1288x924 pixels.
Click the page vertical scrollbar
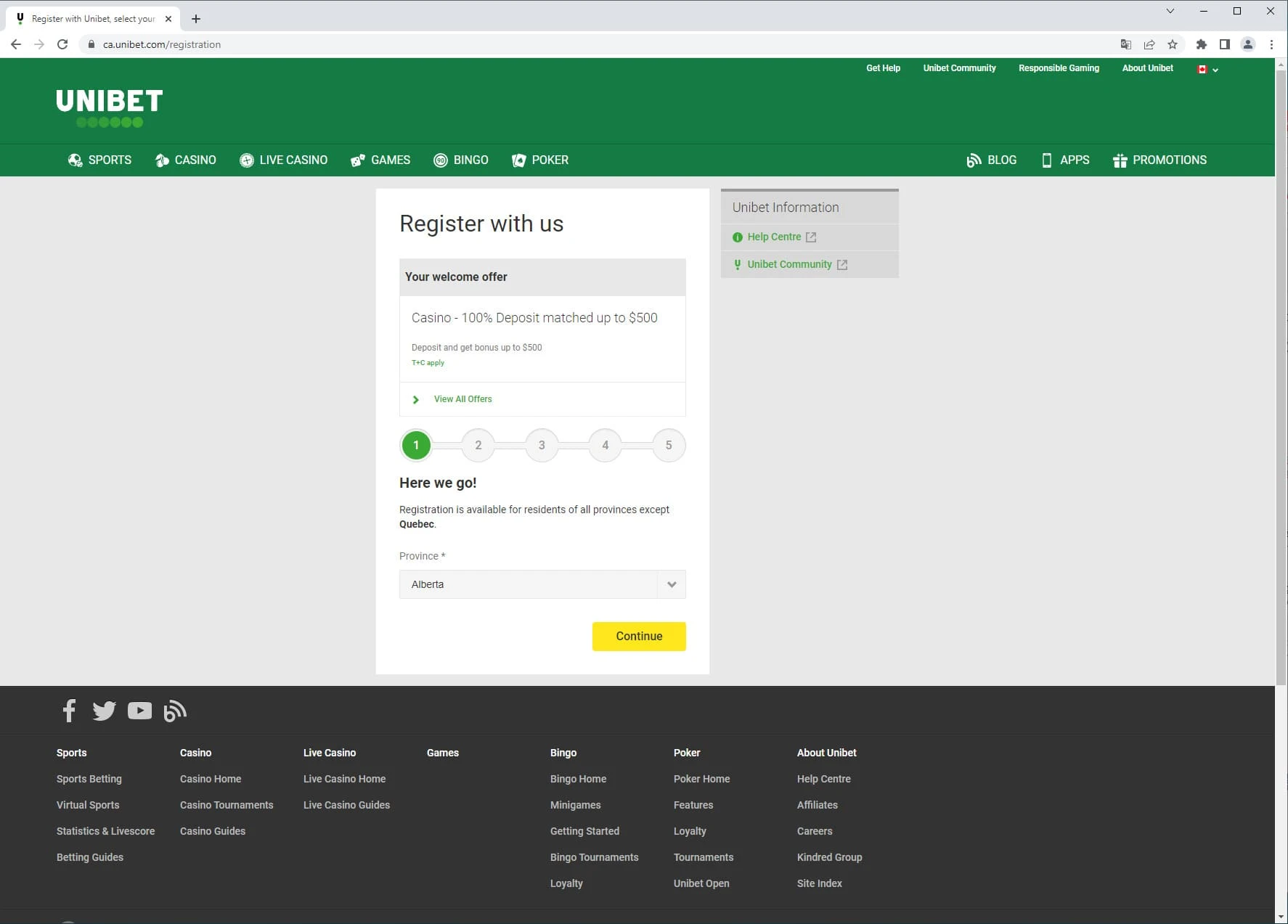coord(1281,377)
